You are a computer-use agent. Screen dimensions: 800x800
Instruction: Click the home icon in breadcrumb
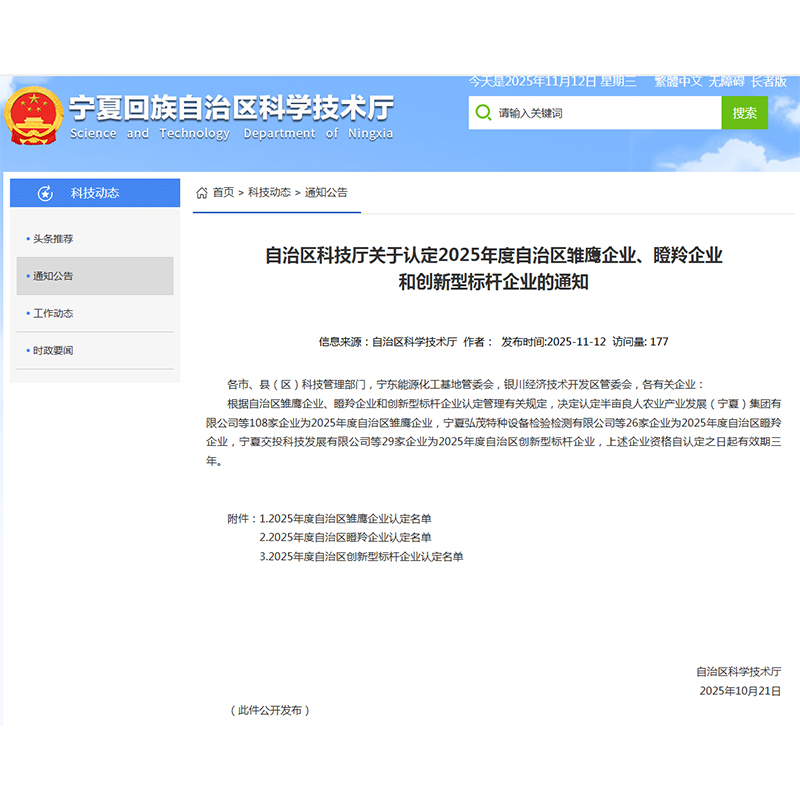coord(202,192)
